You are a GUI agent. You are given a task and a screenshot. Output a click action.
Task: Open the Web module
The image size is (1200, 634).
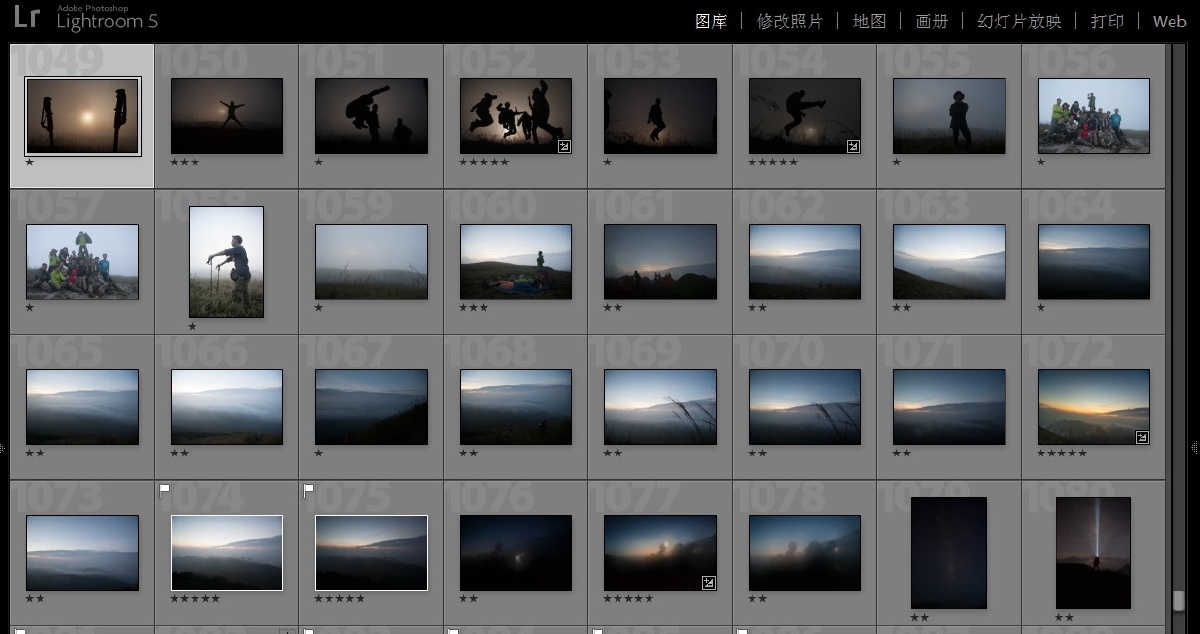1169,21
